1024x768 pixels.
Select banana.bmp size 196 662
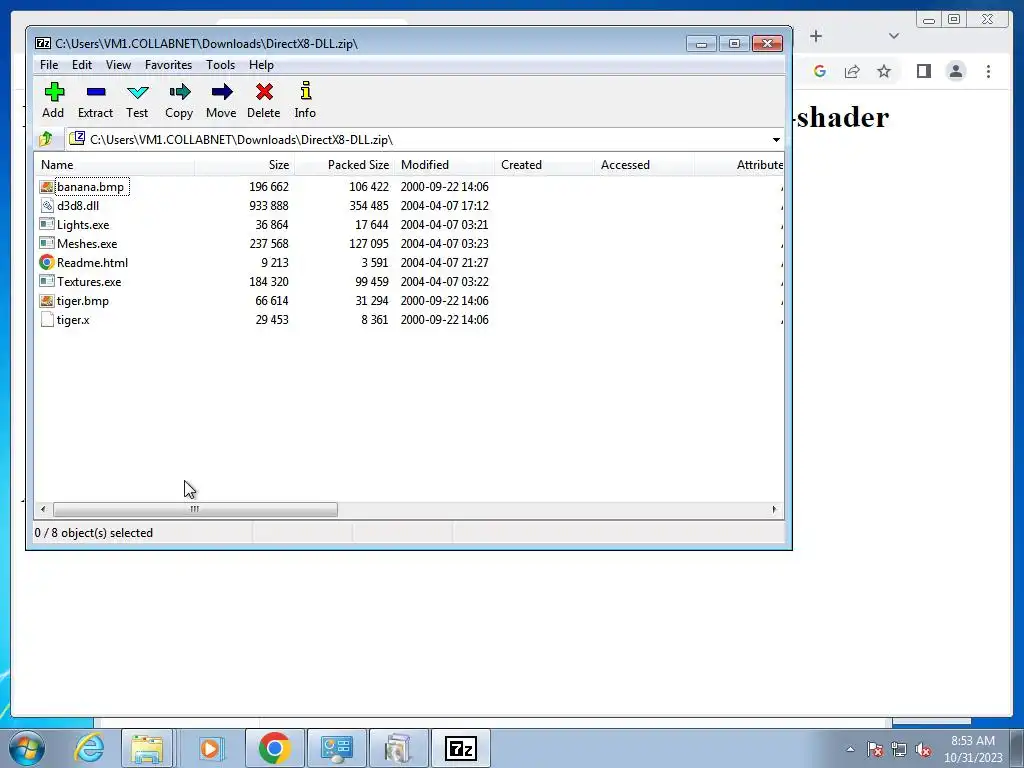268,187
